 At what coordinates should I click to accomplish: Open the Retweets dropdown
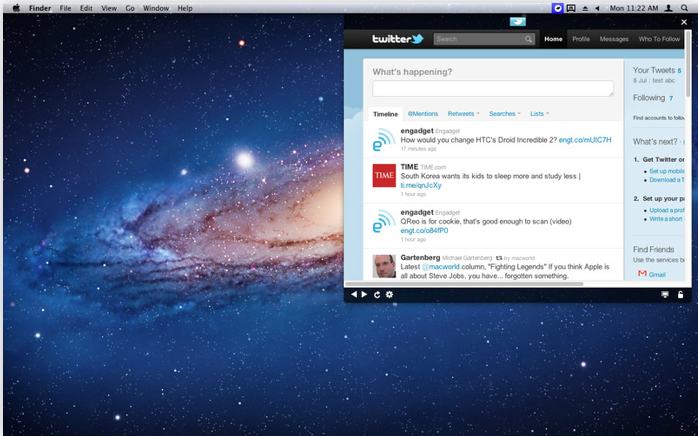click(x=463, y=114)
